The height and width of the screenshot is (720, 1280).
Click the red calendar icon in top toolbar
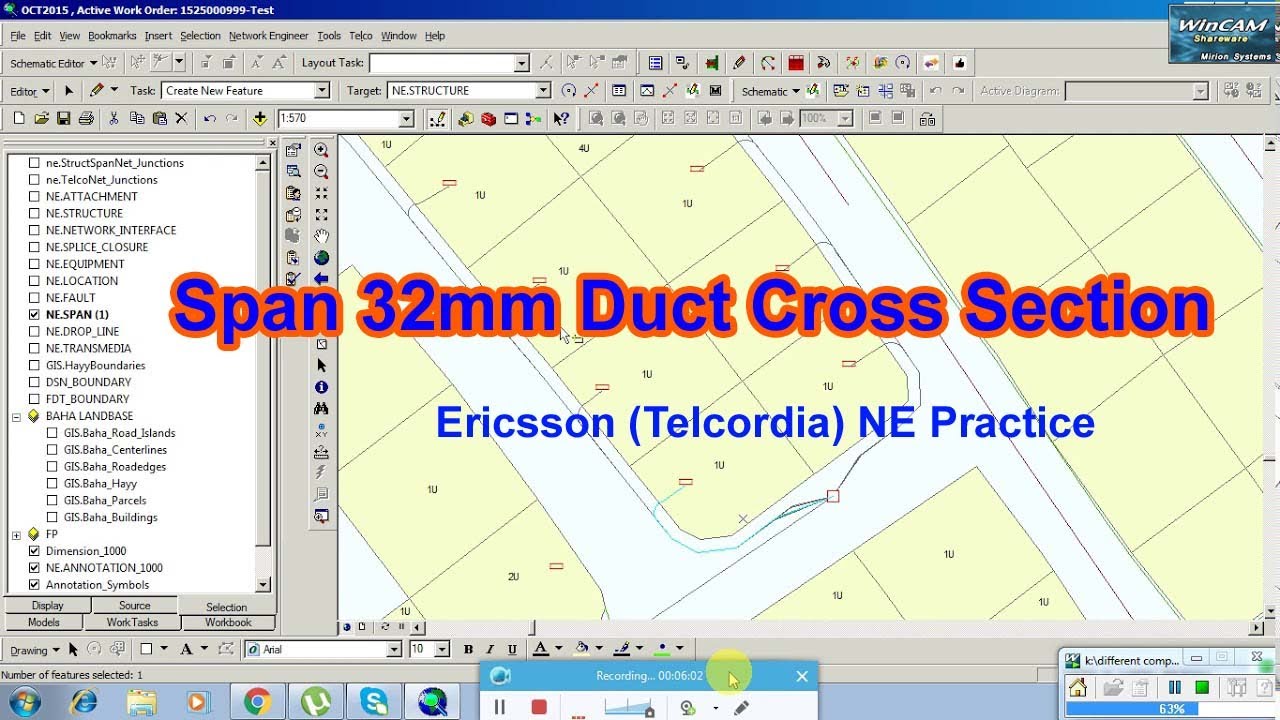[x=796, y=62]
